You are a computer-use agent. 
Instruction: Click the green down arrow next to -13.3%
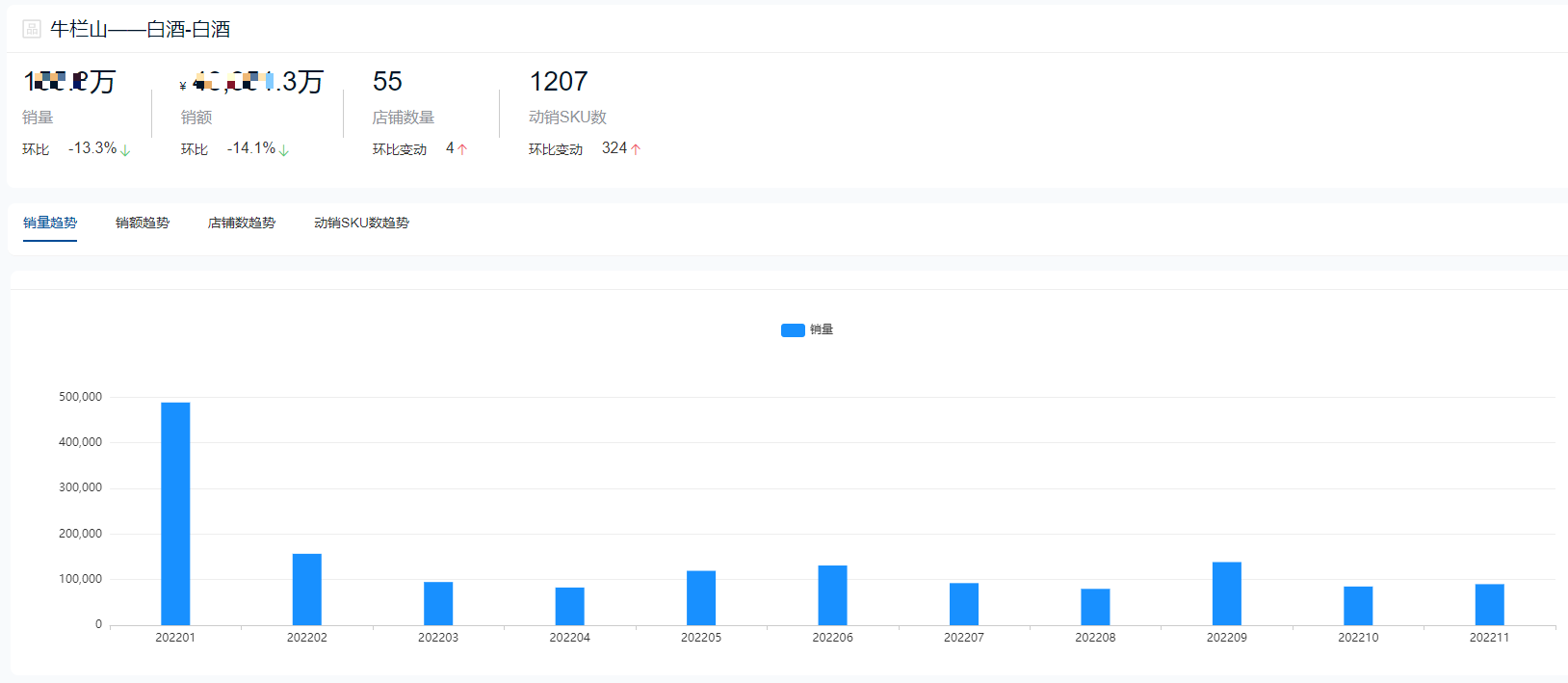point(125,149)
